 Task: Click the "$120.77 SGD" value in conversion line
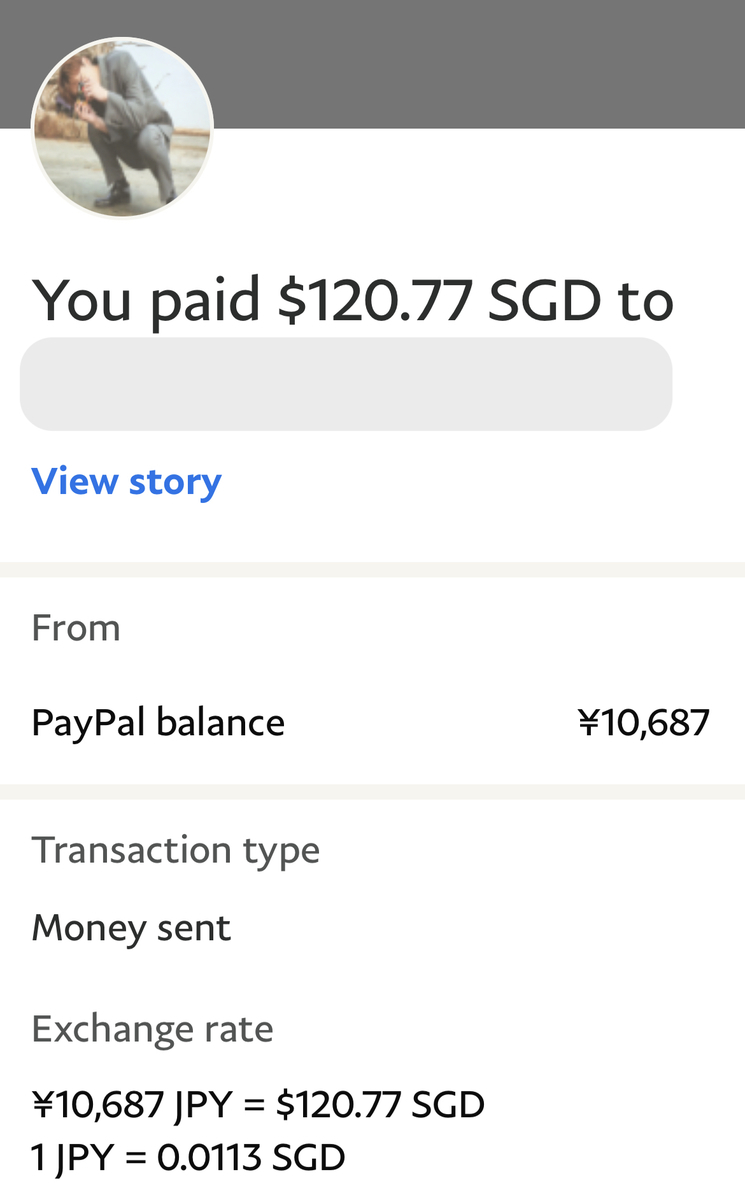[x=381, y=1105]
